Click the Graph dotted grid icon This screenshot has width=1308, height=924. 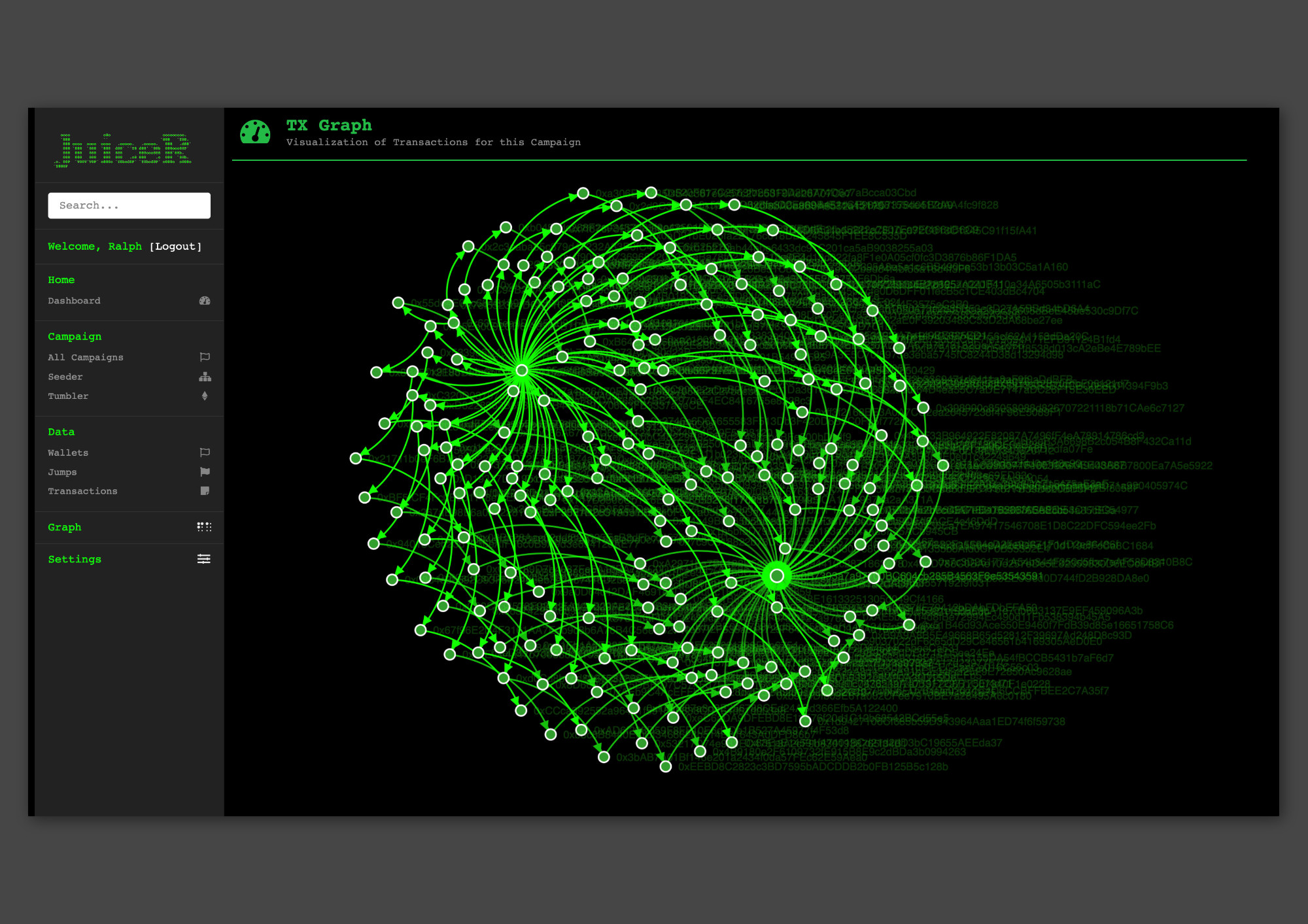[x=204, y=527]
